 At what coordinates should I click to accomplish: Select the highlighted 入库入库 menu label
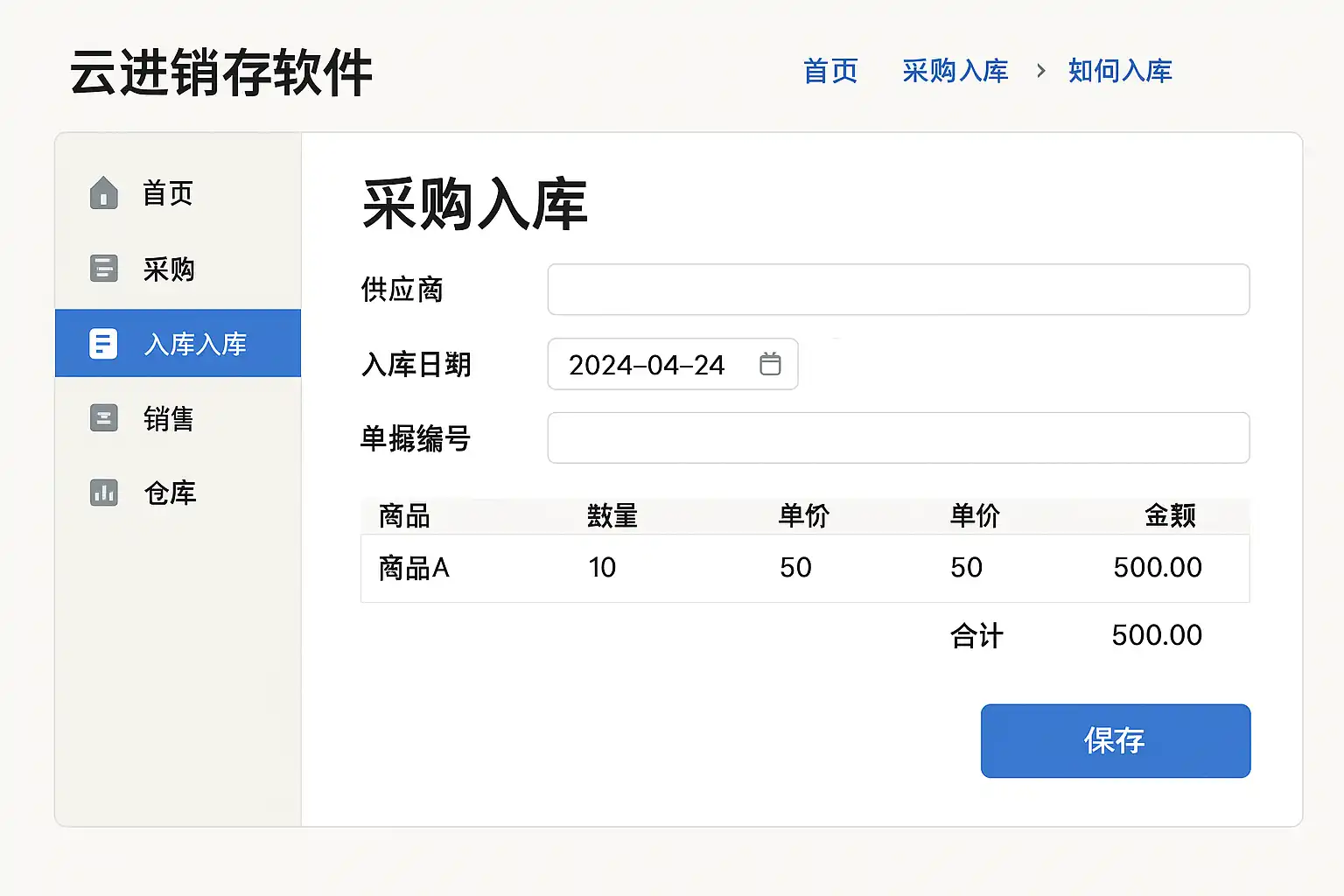[x=195, y=344]
